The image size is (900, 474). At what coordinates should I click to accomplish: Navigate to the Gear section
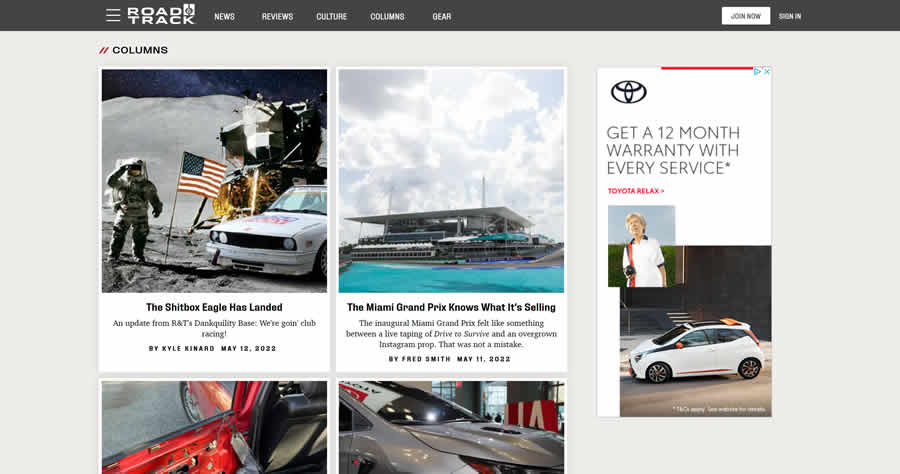coord(441,16)
